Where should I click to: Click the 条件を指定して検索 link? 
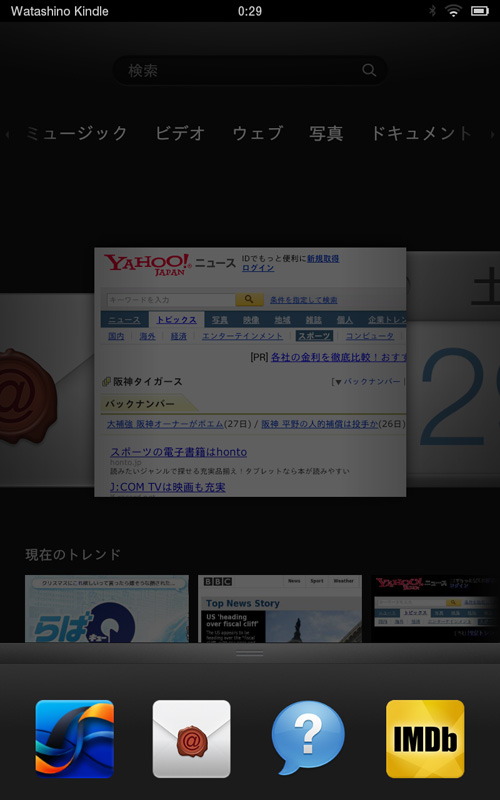pos(304,300)
